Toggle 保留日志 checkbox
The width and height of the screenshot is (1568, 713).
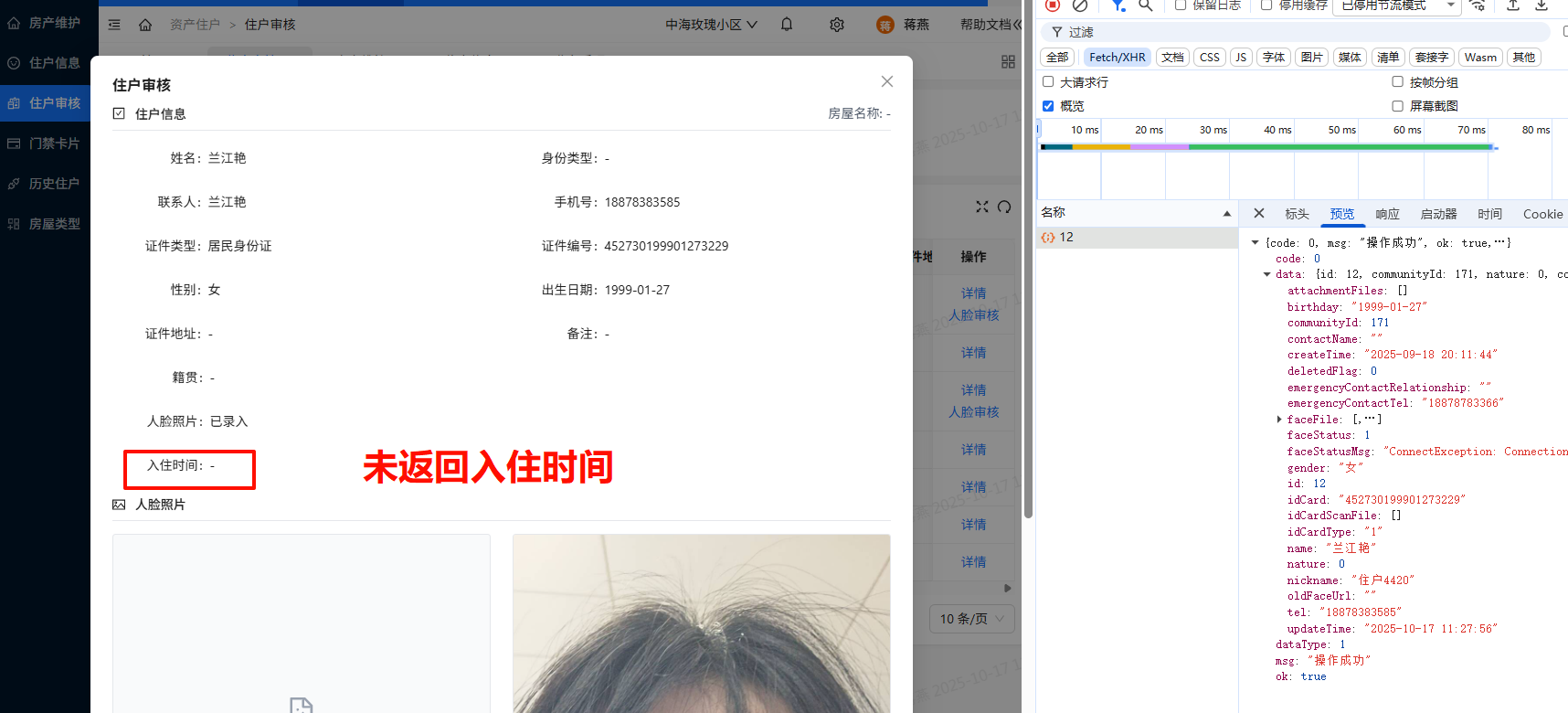point(1181,5)
